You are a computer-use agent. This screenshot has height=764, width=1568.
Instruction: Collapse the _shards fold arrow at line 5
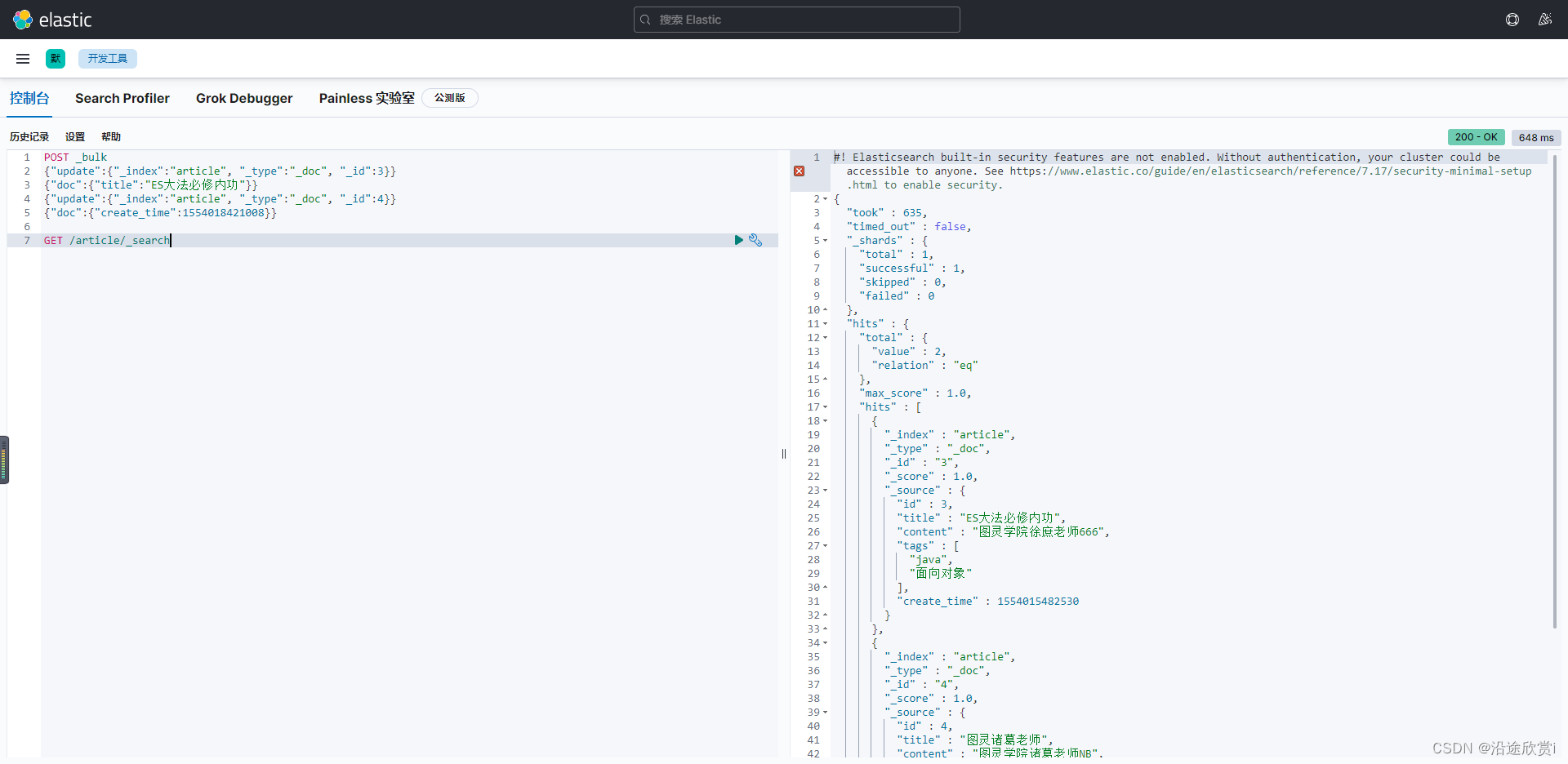pyautogui.click(x=826, y=241)
